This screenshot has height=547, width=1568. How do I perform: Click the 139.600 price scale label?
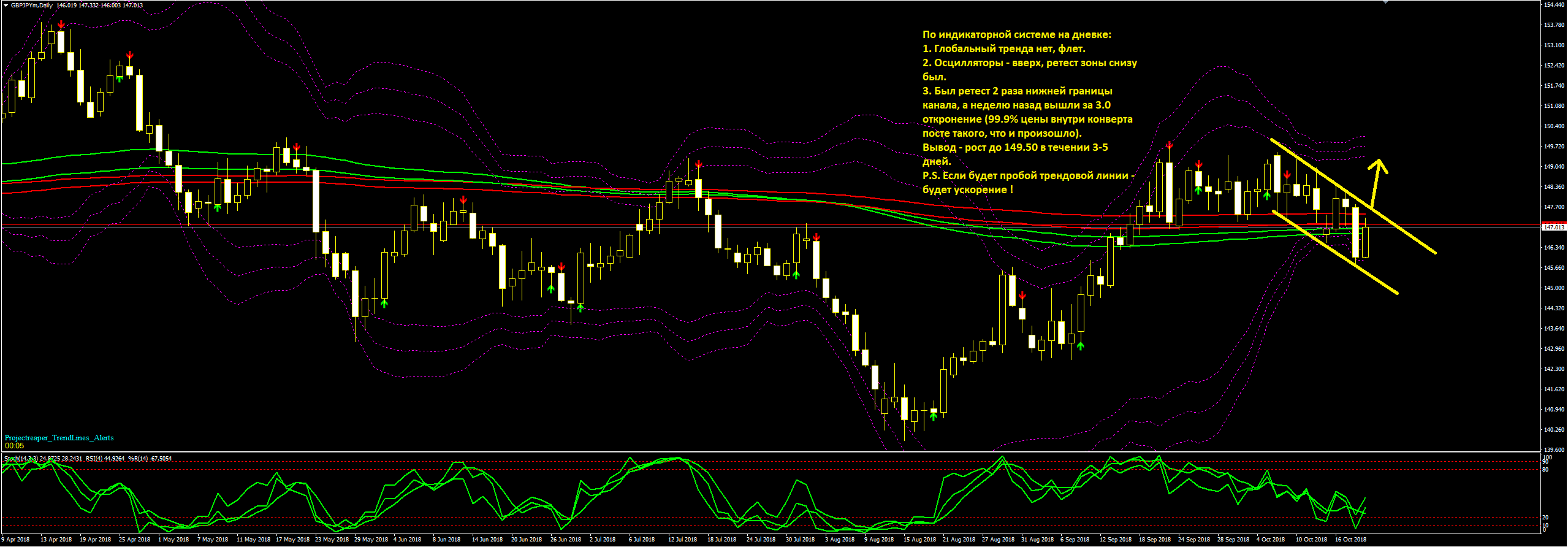click(1553, 449)
